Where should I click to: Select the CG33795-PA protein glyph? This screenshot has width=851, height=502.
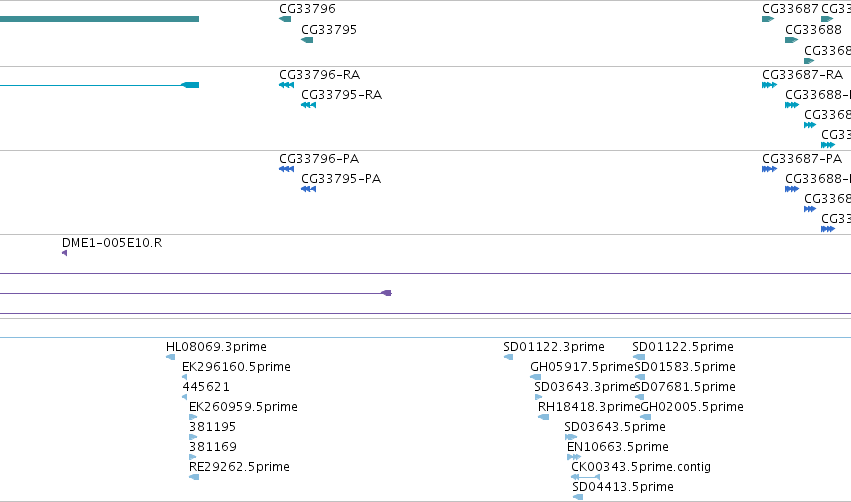[308, 189]
